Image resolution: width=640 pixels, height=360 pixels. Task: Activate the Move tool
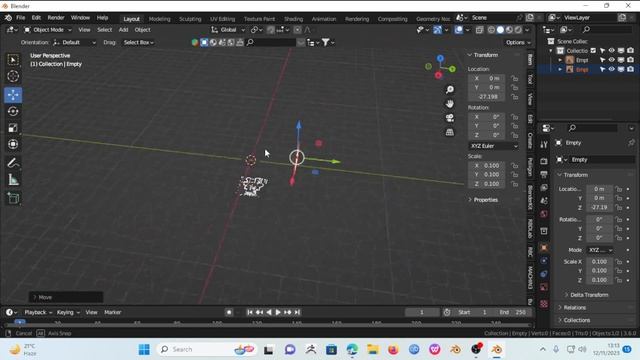[13, 95]
